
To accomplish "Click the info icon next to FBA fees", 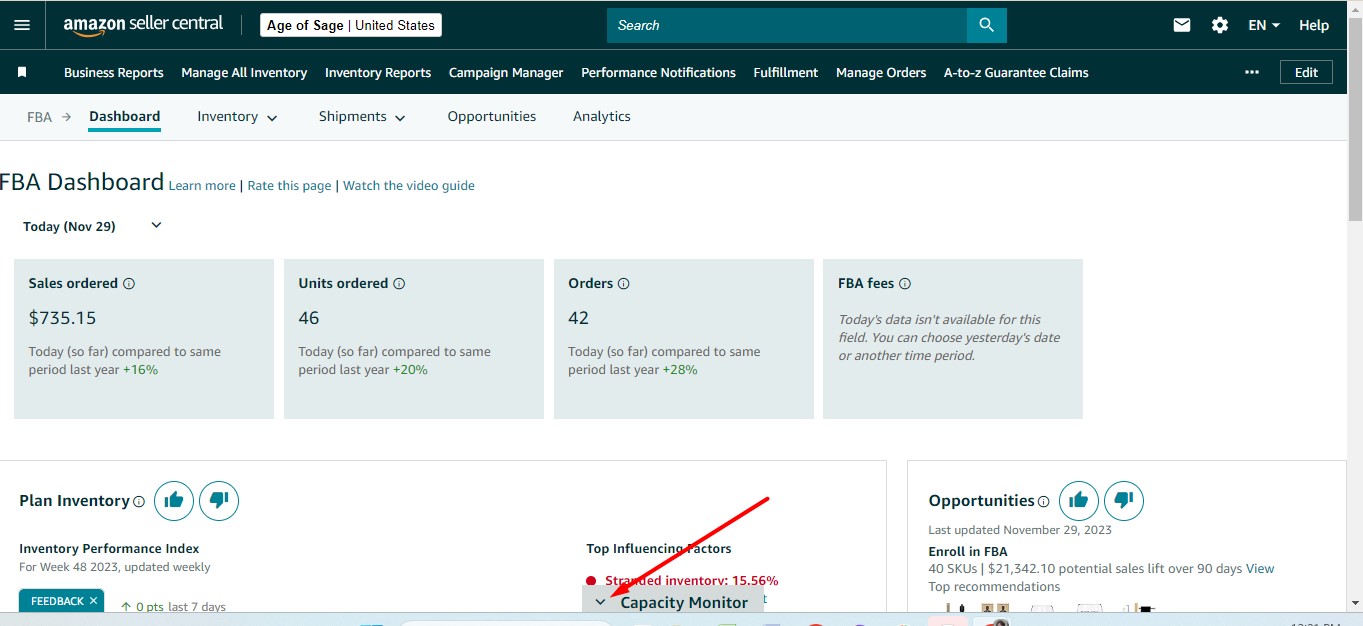I will [905, 283].
